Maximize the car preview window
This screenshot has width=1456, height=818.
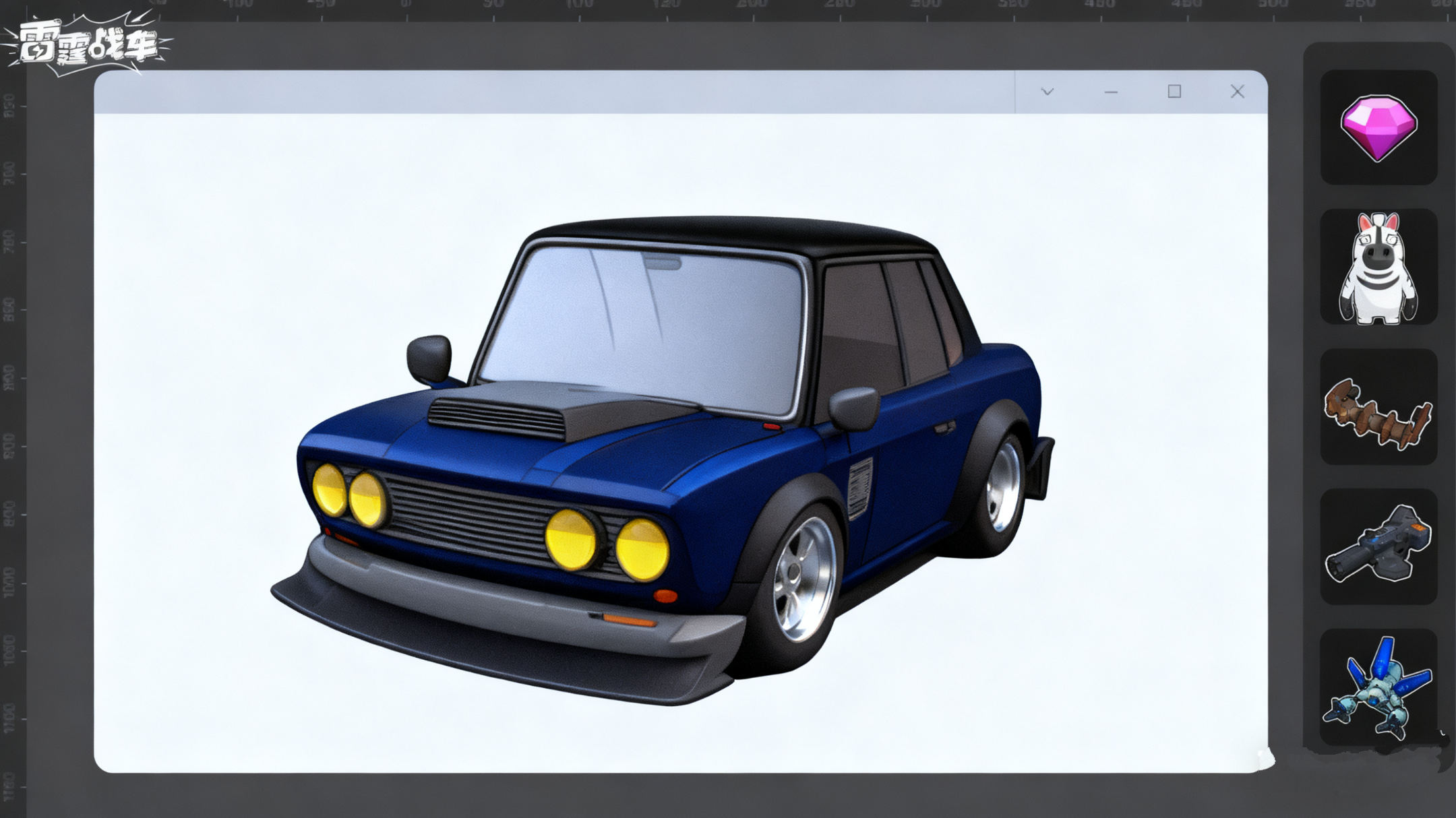tap(1174, 91)
